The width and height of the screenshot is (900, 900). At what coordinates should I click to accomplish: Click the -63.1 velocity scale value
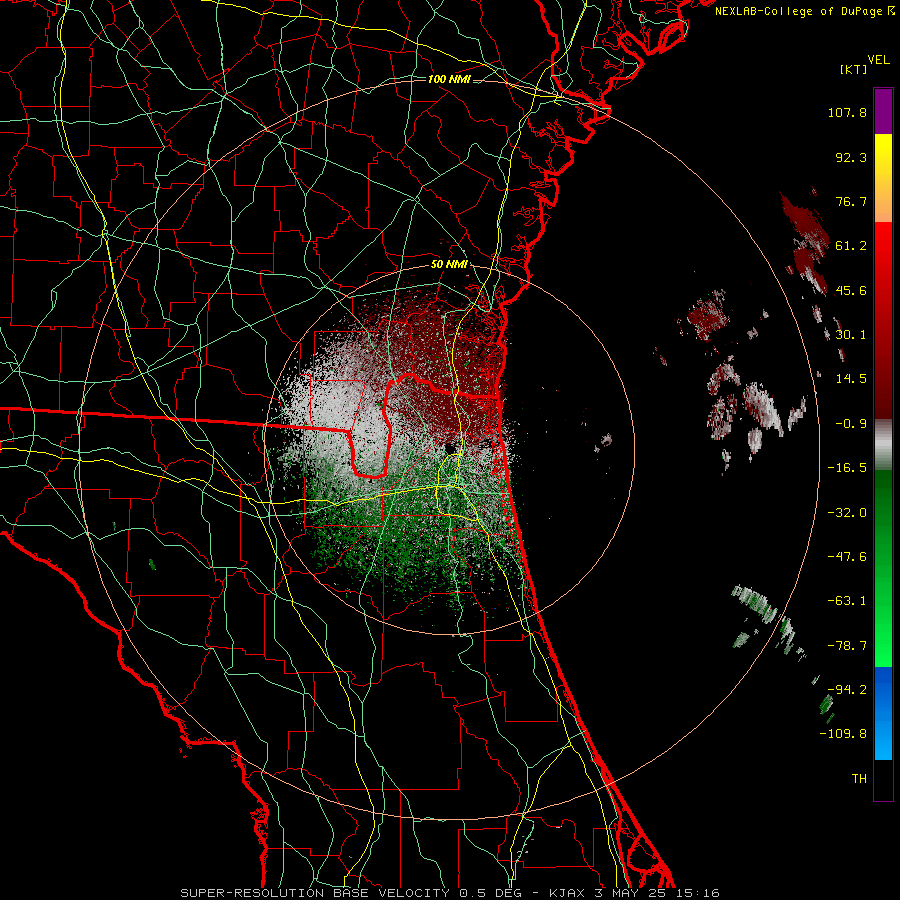847,601
